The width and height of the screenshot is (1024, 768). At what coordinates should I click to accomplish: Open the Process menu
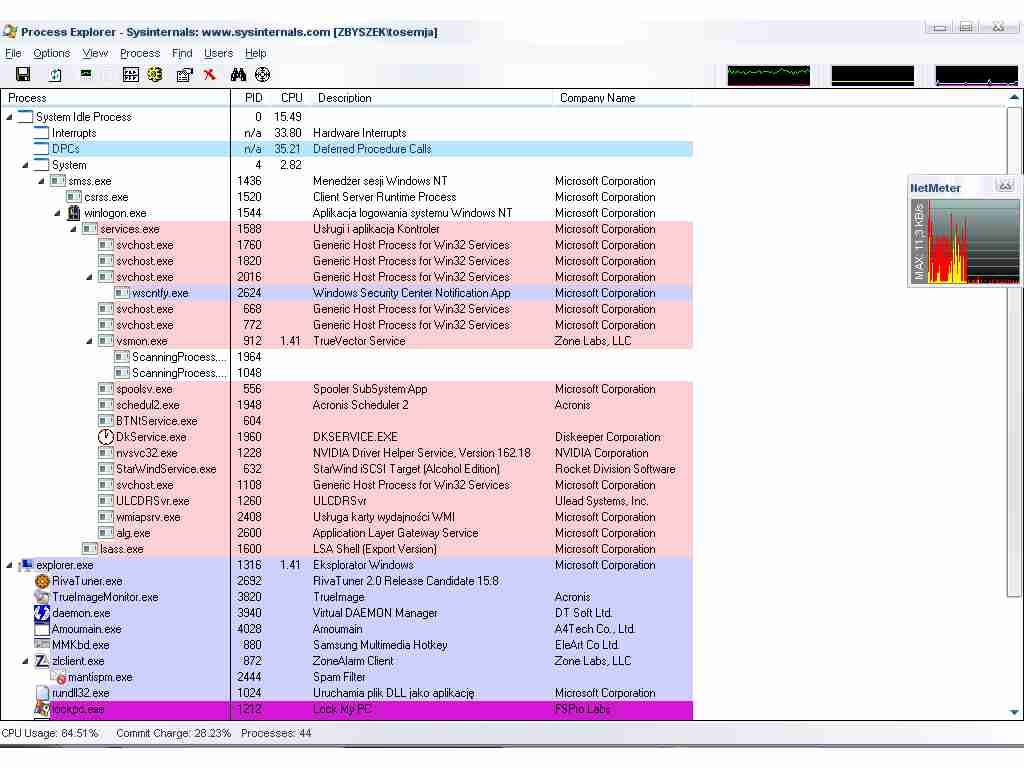(x=140, y=54)
